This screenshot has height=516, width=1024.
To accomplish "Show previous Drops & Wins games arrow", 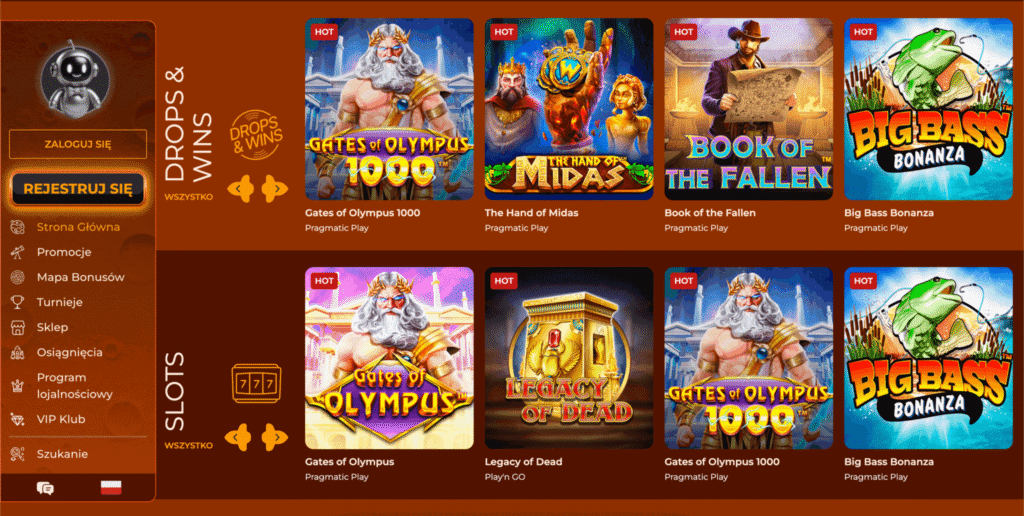I will 240,189.
